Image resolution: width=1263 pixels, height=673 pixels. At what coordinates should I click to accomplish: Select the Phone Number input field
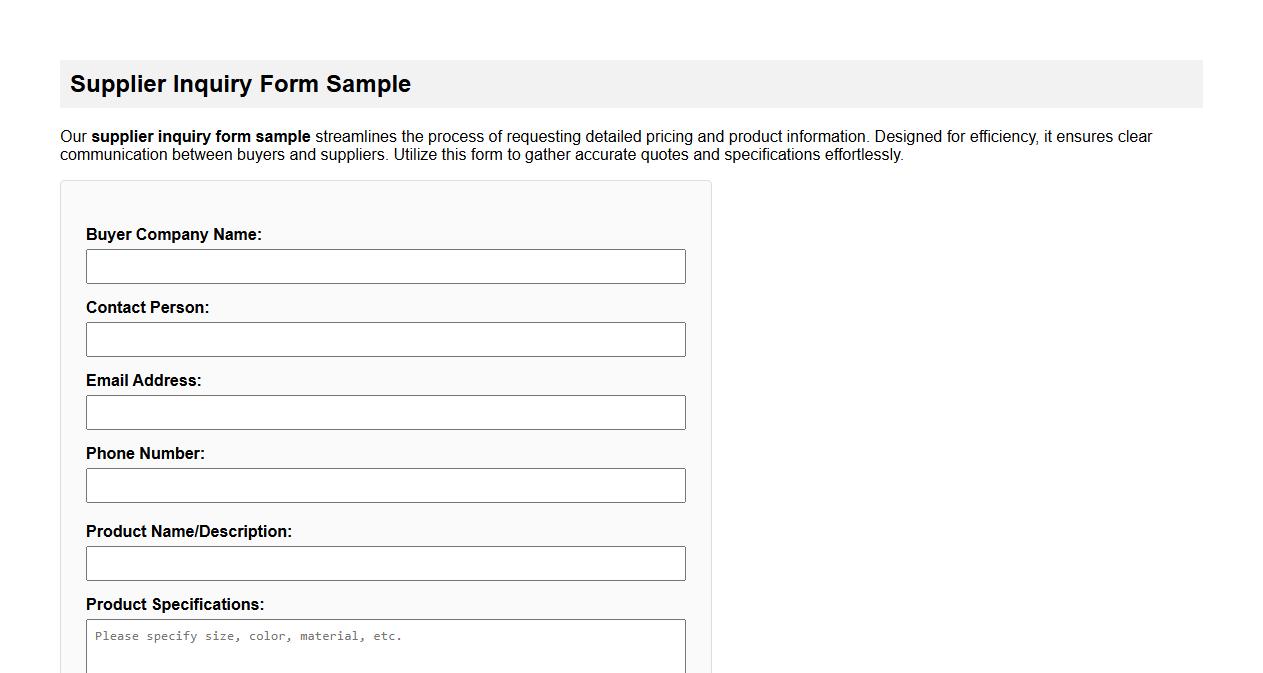pos(385,485)
